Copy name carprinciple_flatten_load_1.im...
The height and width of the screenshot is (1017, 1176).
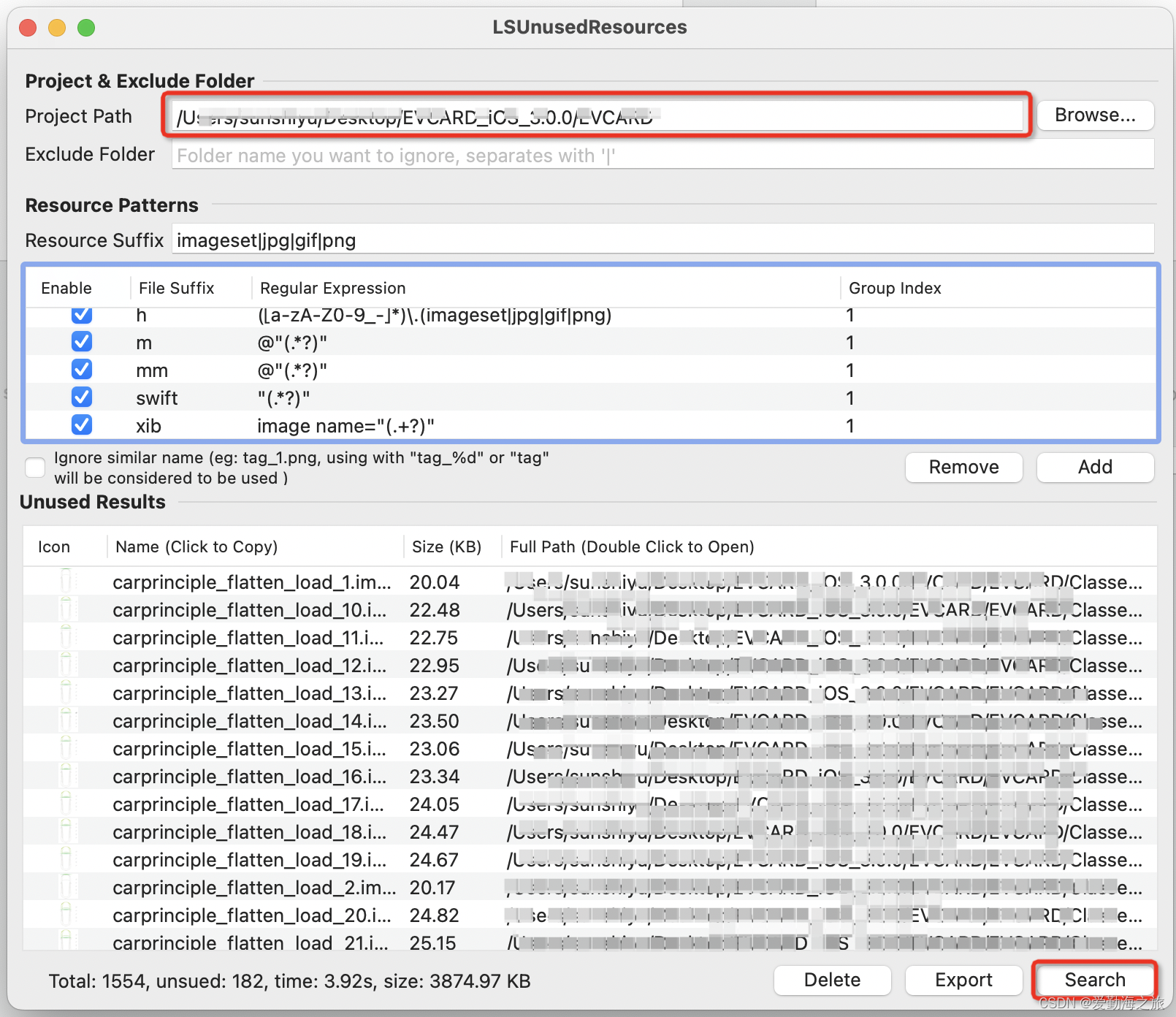pos(252,582)
